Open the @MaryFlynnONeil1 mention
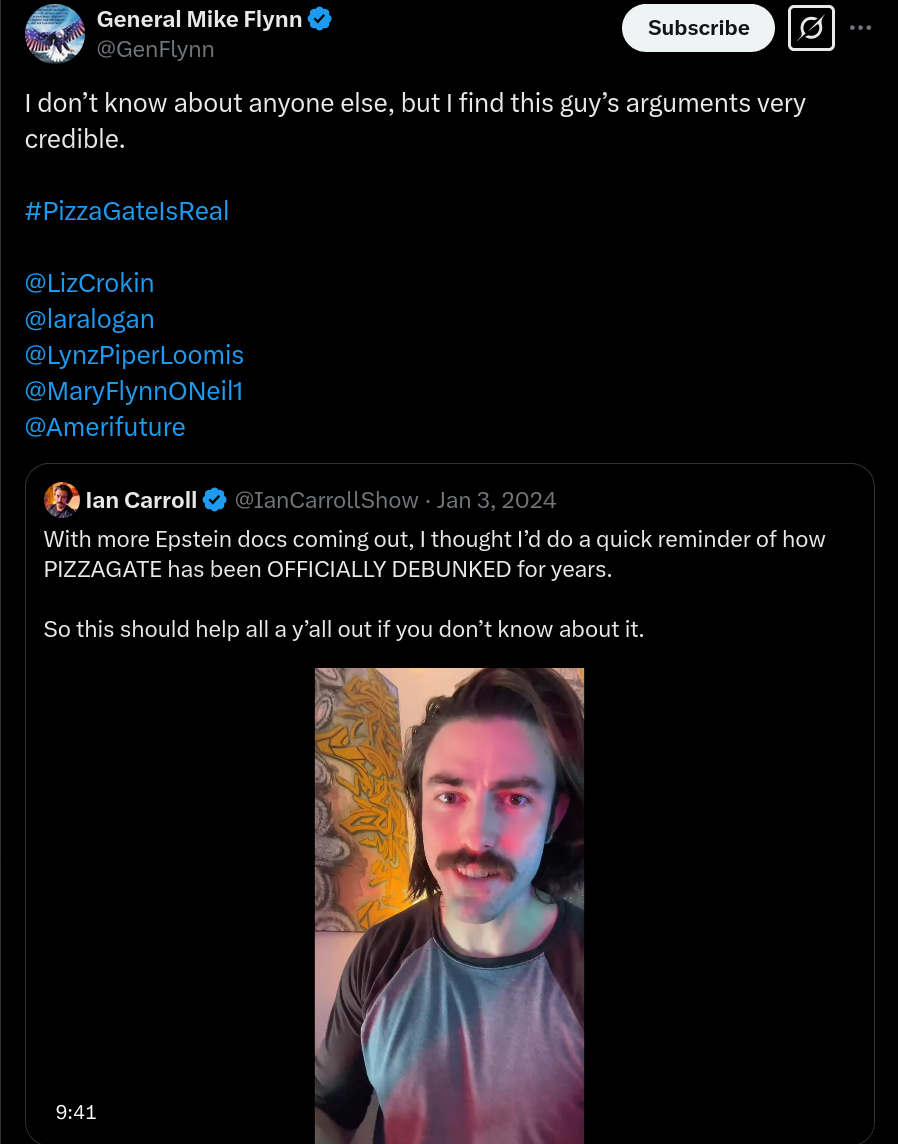This screenshot has width=898, height=1144. [134, 391]
